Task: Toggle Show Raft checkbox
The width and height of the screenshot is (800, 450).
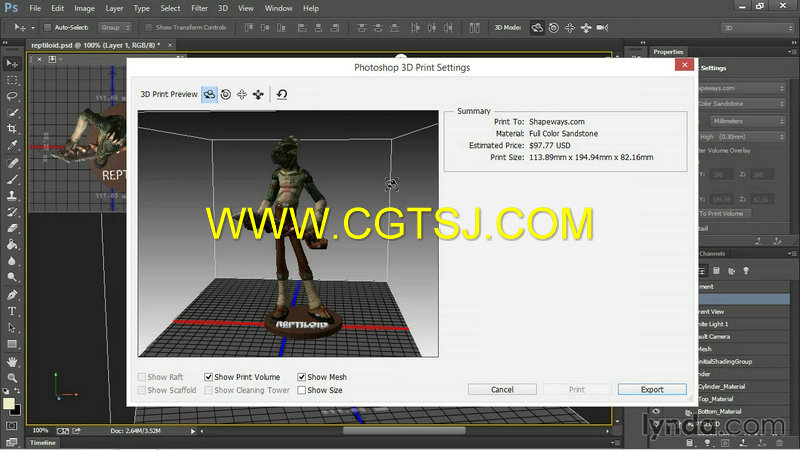Action: coord(141,377)
